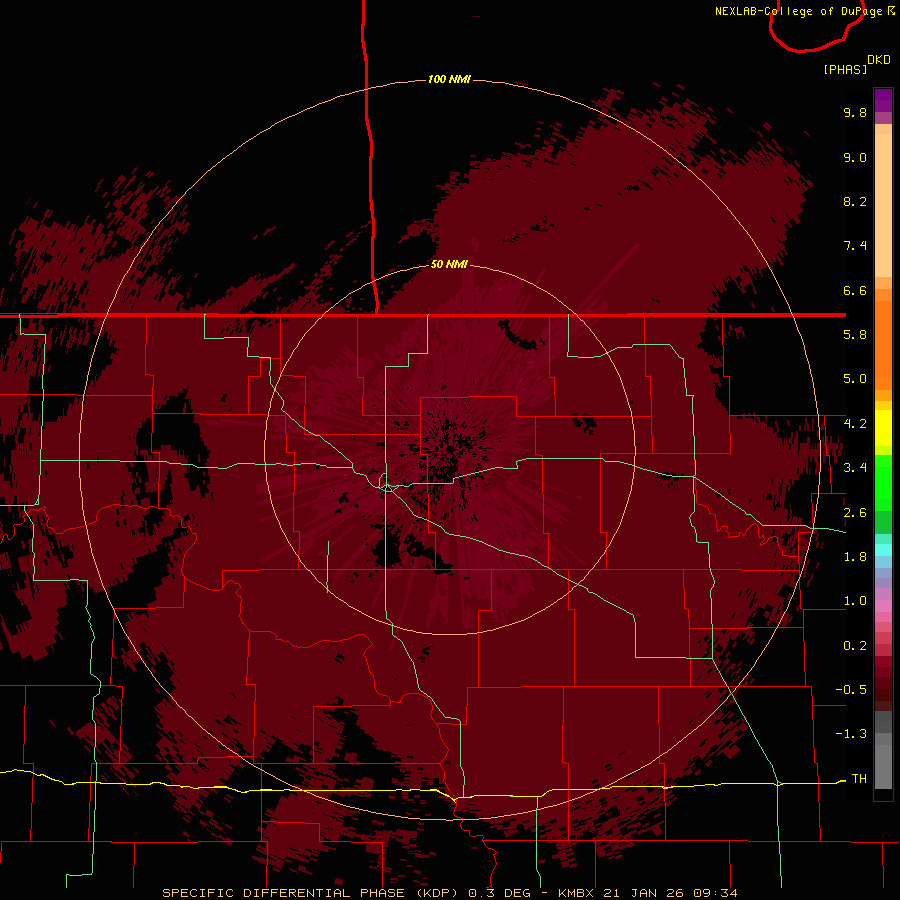Click the -0.5 scale value
This screenshot has height=900, width=900.
851,690
